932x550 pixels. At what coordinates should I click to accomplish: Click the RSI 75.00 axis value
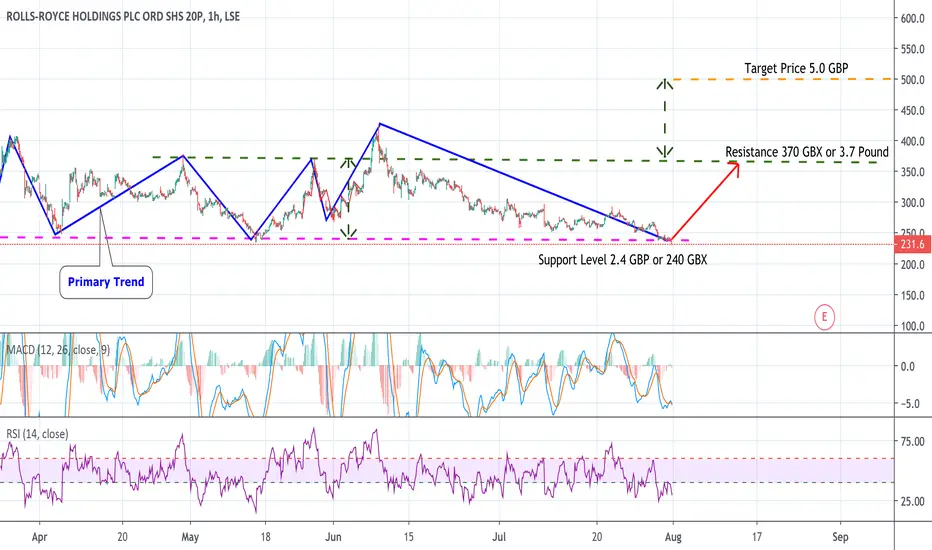912,442
